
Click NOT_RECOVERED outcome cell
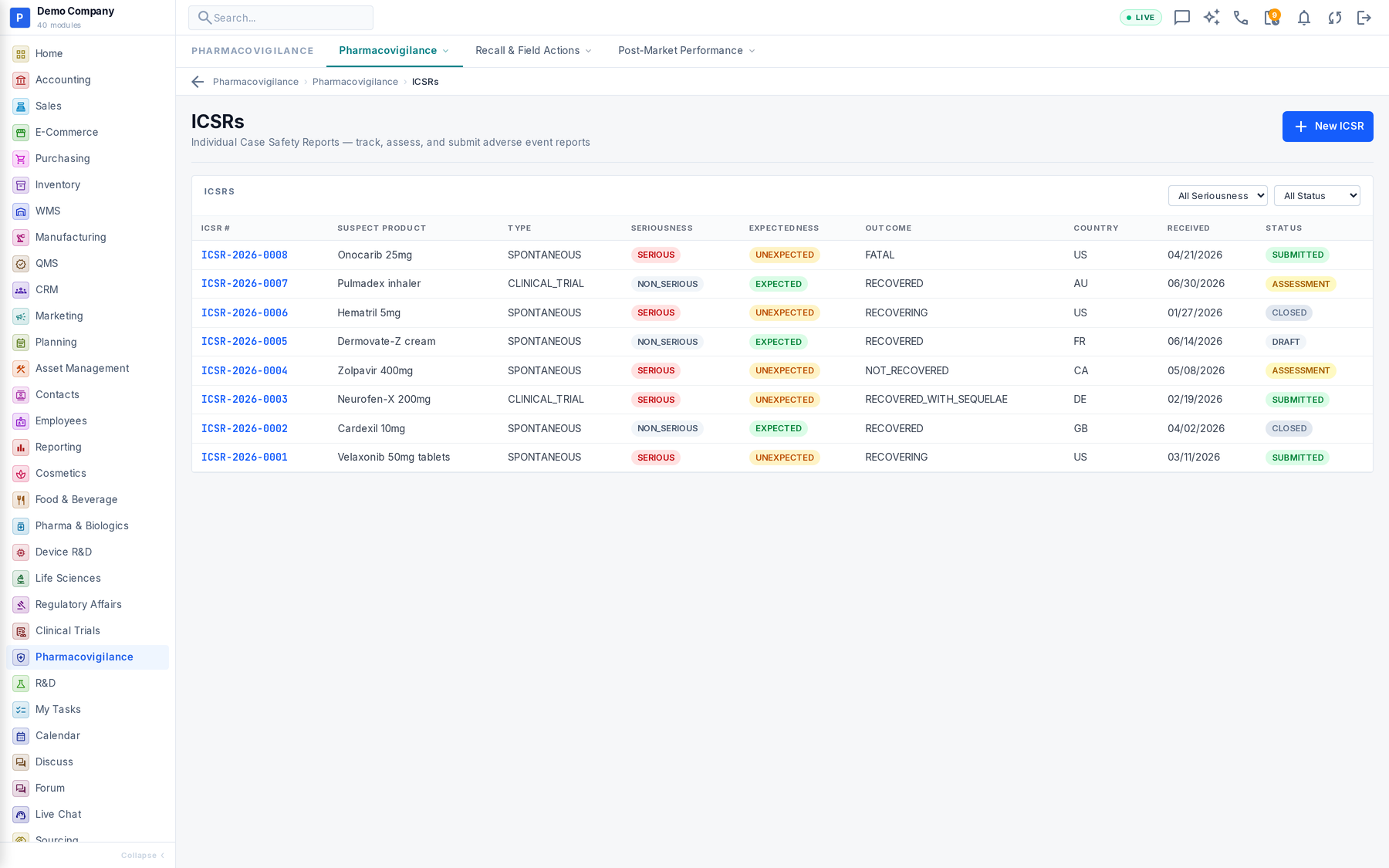pos(907,371)
